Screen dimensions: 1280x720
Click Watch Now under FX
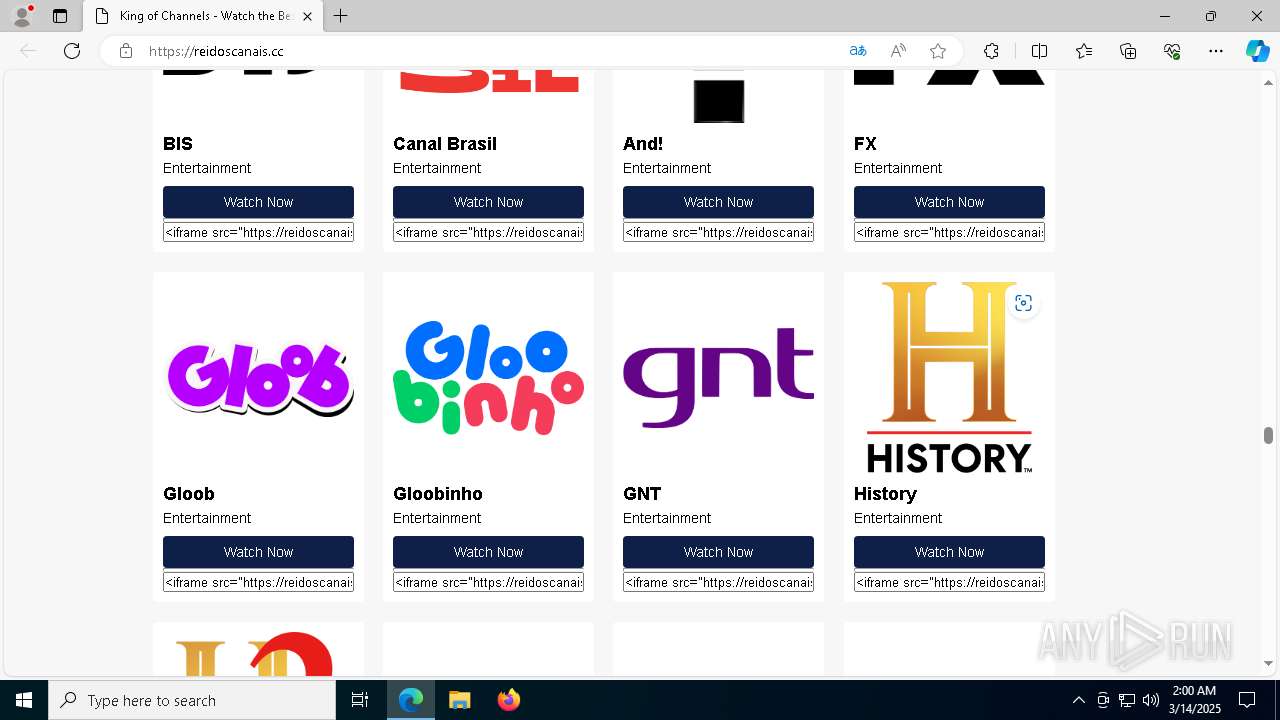coord(949,202)
